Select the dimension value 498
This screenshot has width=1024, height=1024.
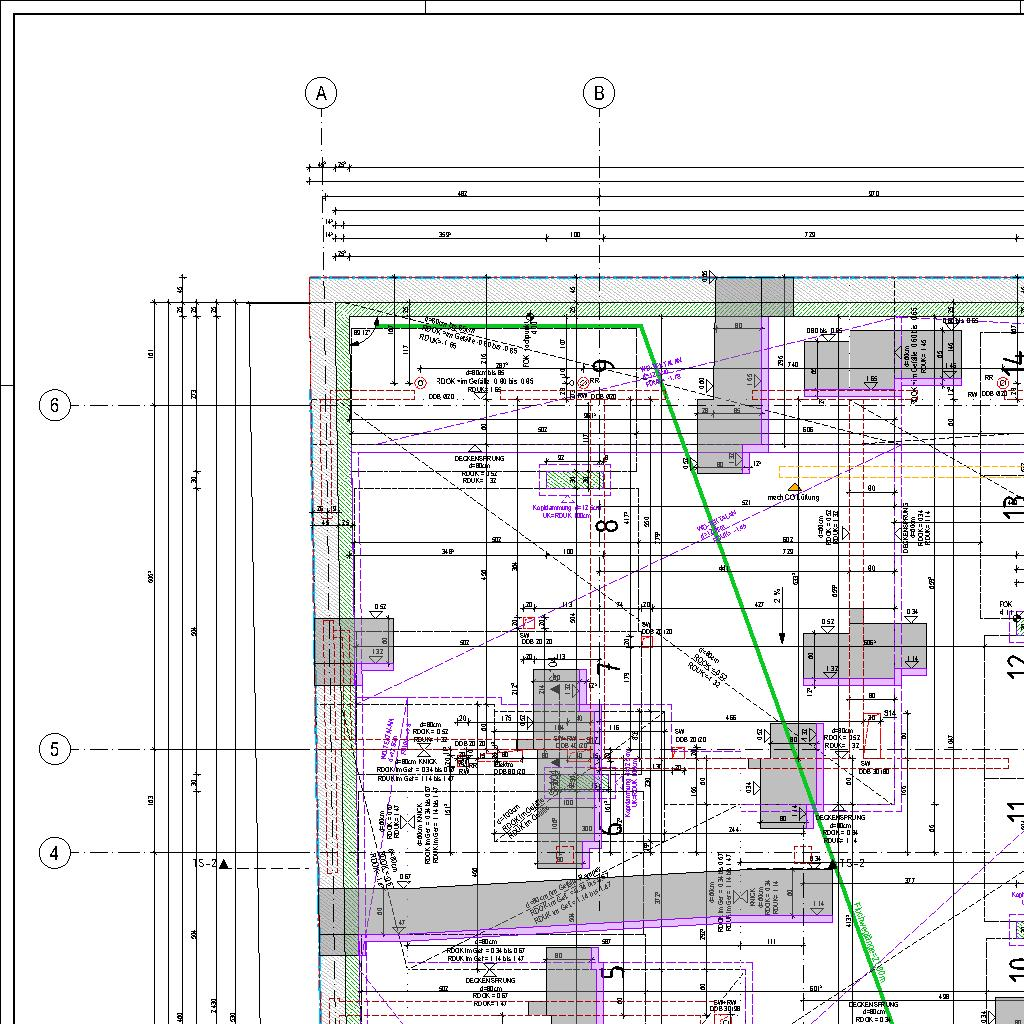point(943,997)
